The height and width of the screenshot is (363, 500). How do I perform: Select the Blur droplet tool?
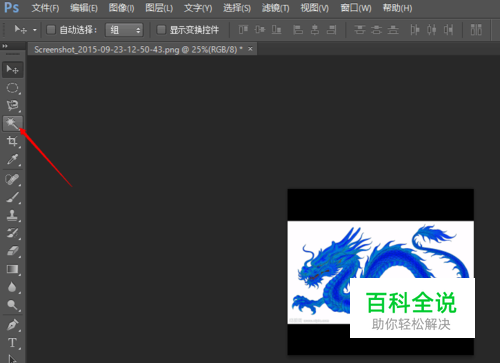click(x=13, y=287)
